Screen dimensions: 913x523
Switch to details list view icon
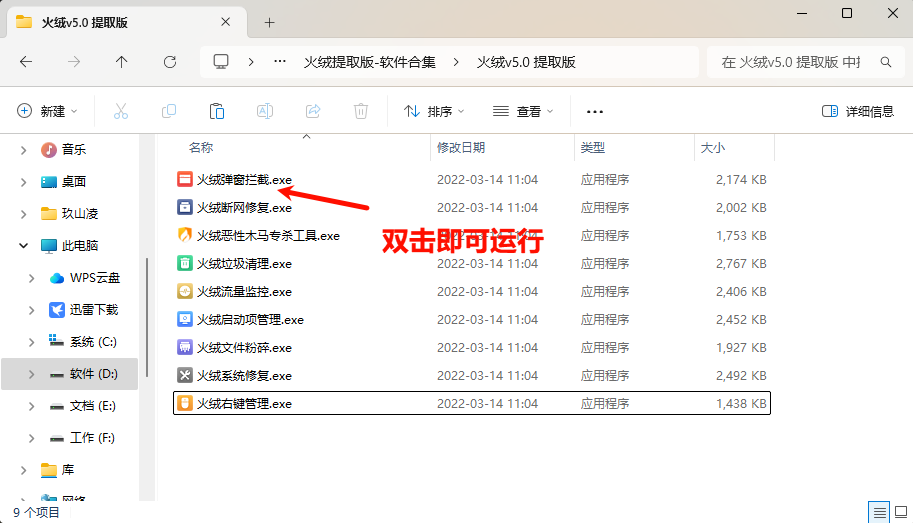pyautogui.click(x=879, y=513)
